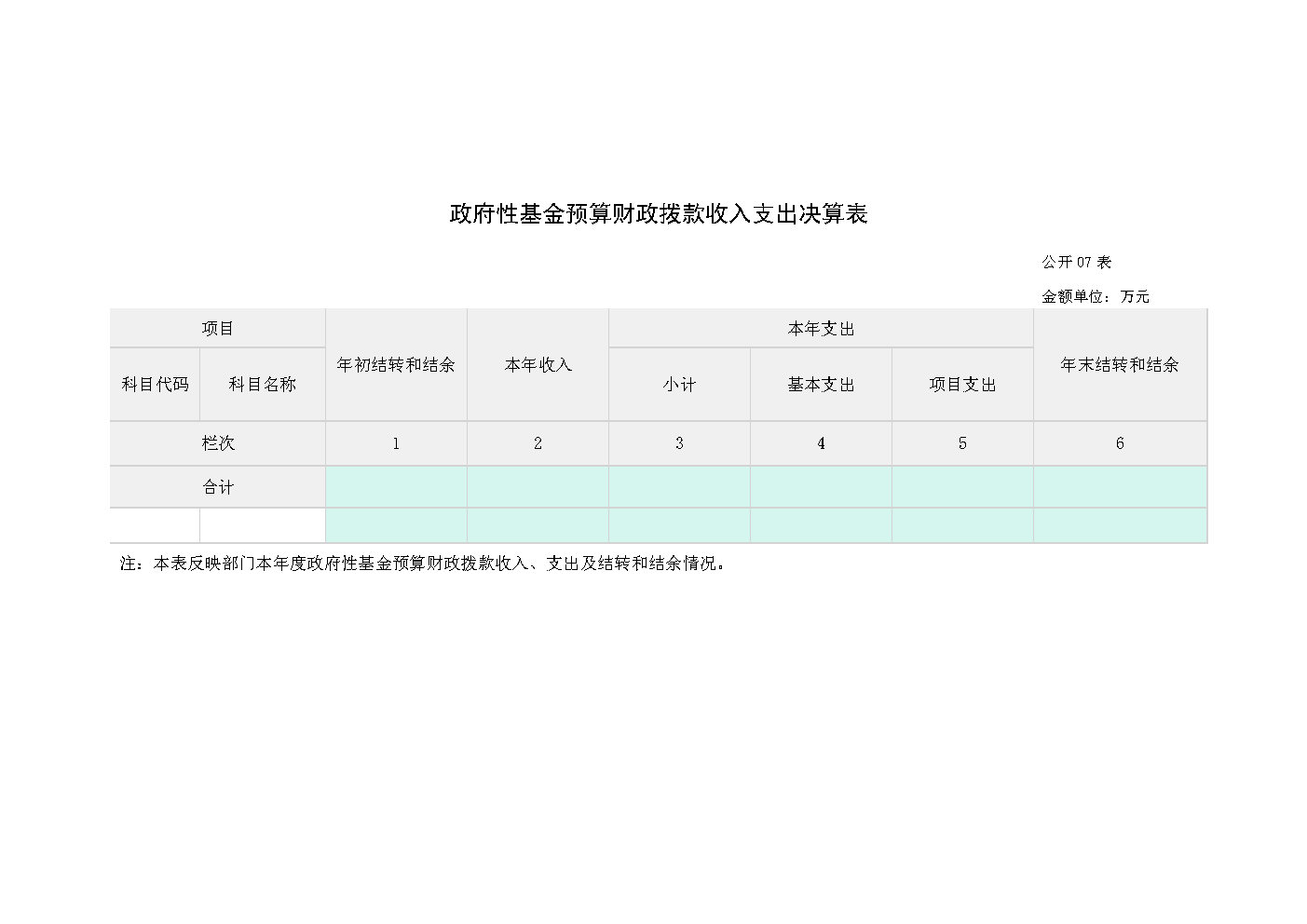Click the 合计 row label cell

click(217, 487)
